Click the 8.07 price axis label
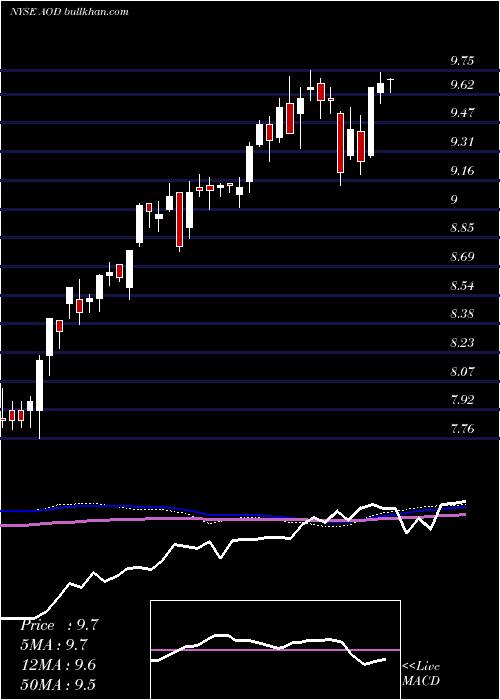This screenshot has width=500, height=700. [462, 371]
